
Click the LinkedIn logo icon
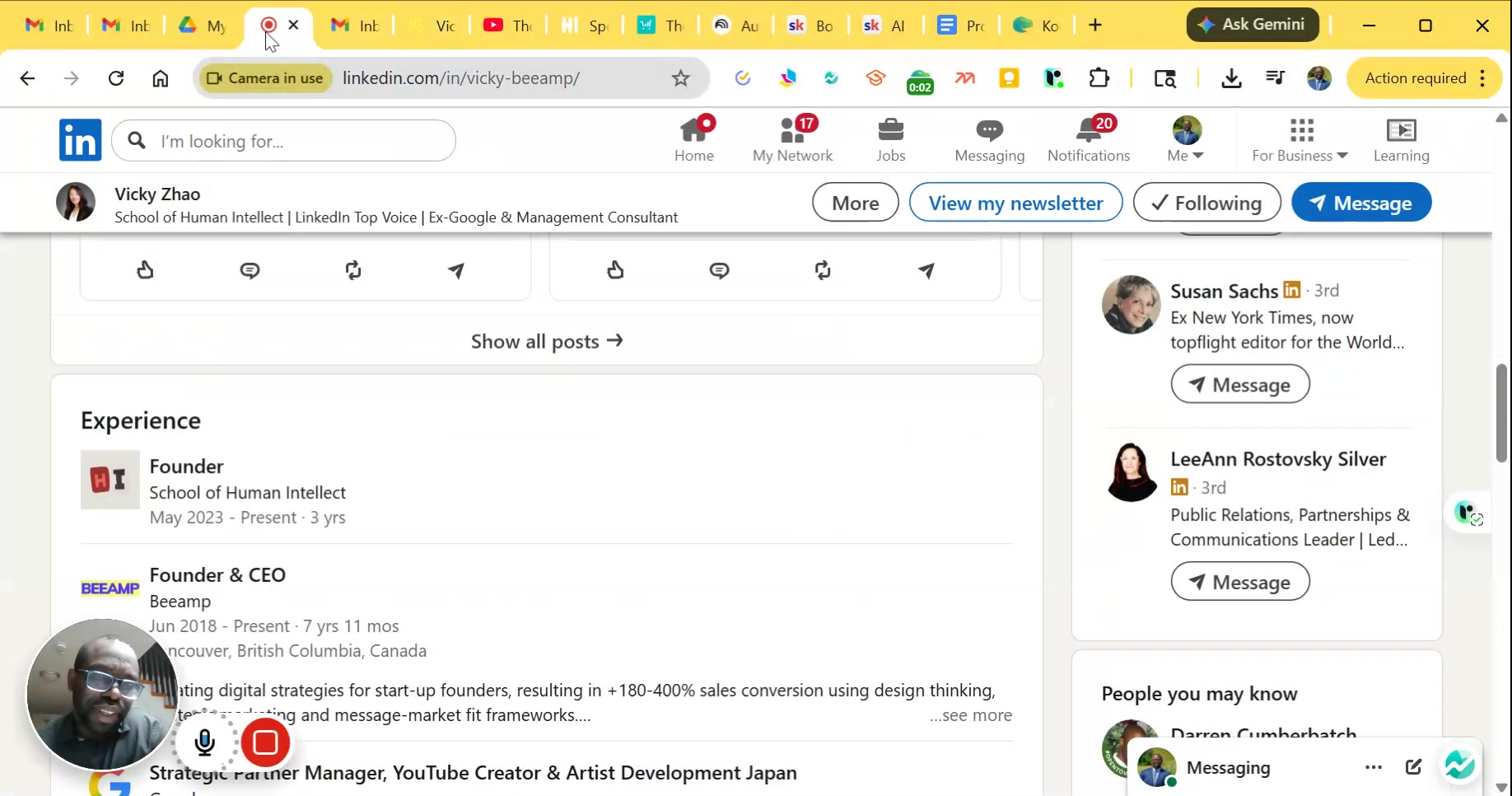pos(80,140)
